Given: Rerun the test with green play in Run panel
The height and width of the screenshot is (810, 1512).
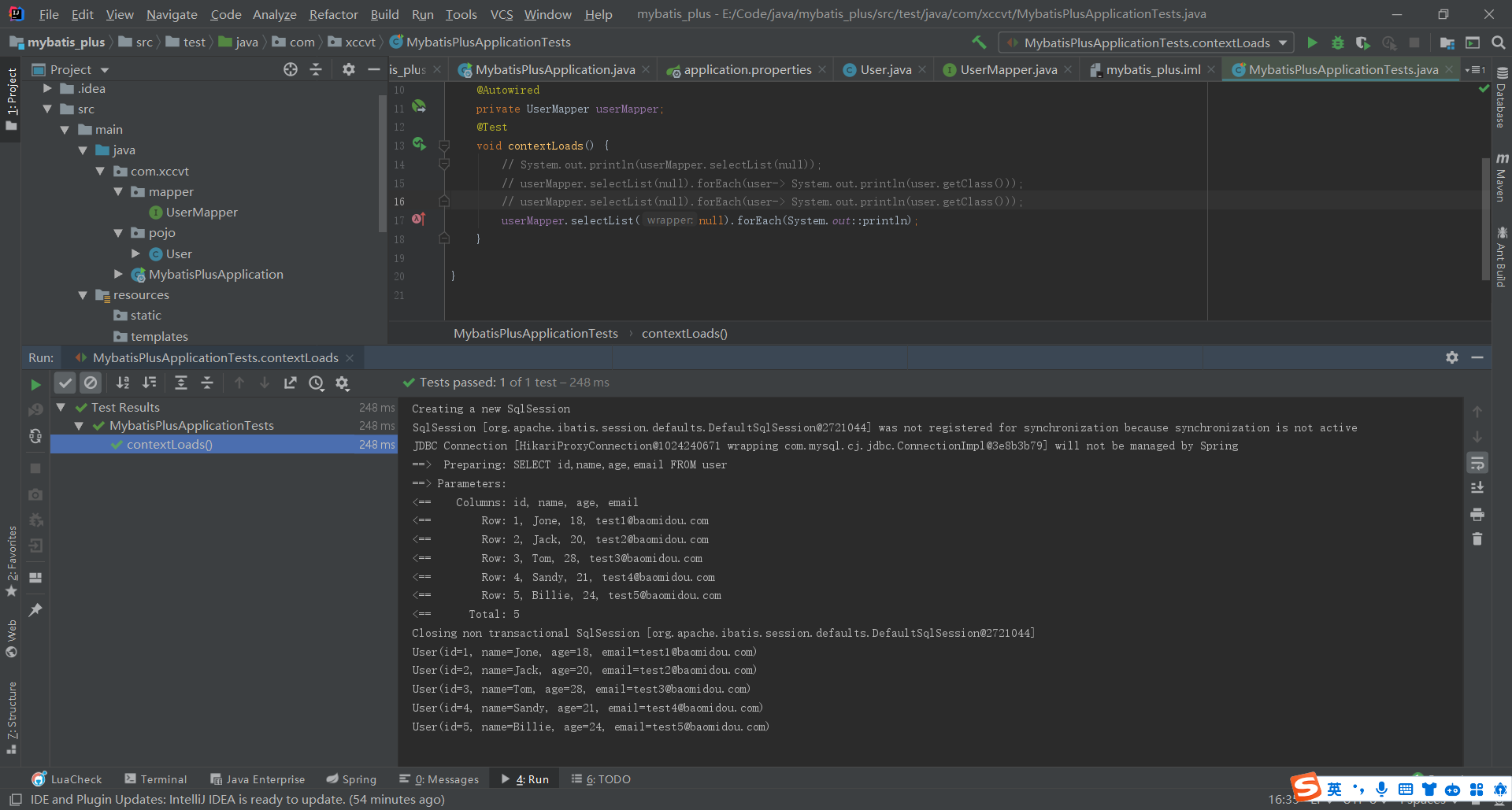Looking at the screenshot, I should (35, 384).
